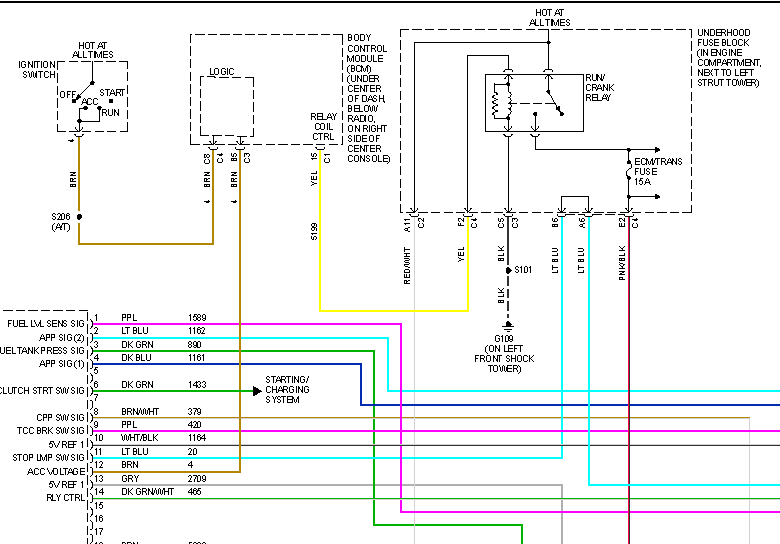This screenshot has height=544, width=780.
Task: Click the Starting/Charging System arrowhead
Action: [256, 390]
